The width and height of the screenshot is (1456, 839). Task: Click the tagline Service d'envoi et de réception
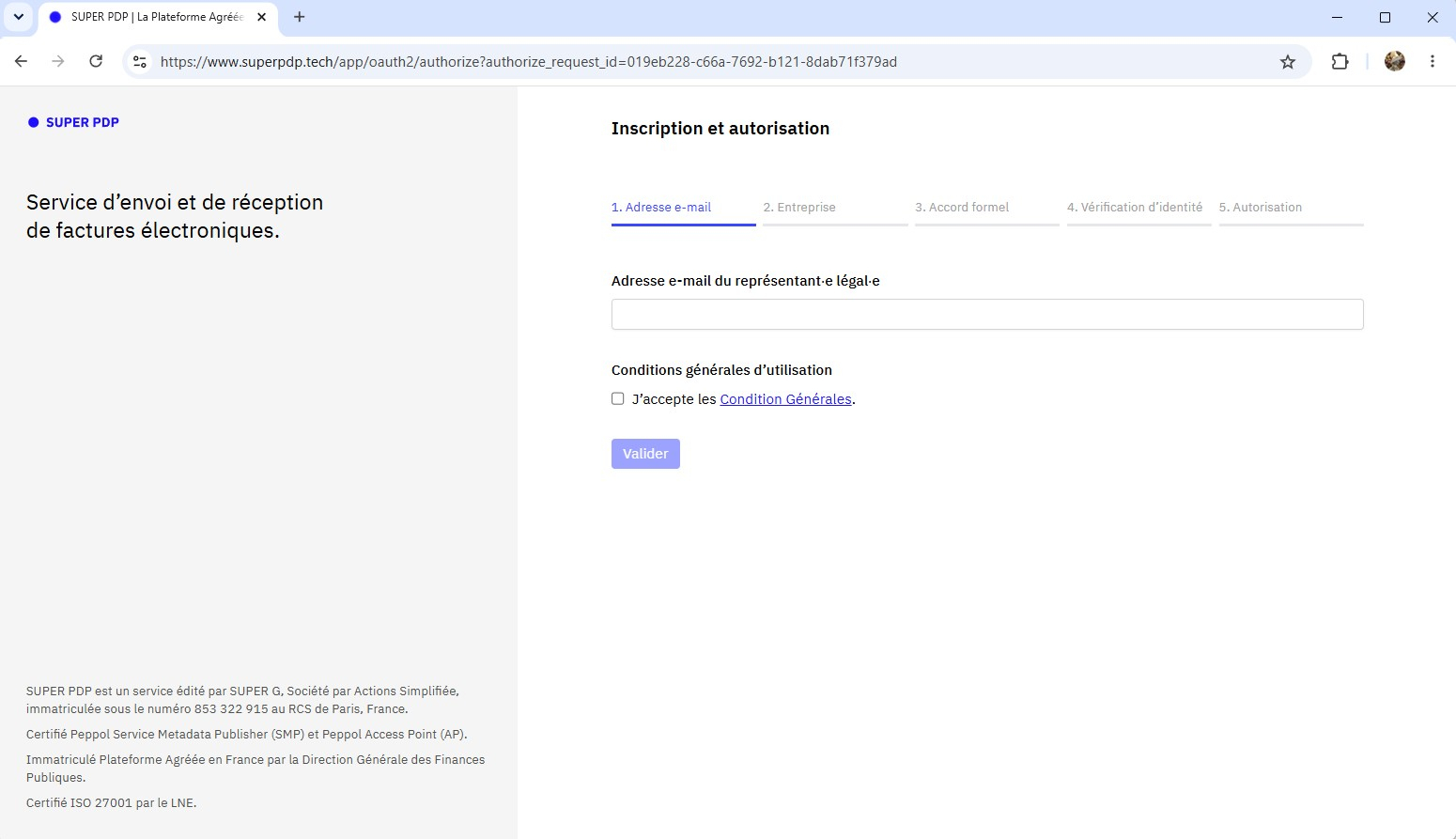175,216
